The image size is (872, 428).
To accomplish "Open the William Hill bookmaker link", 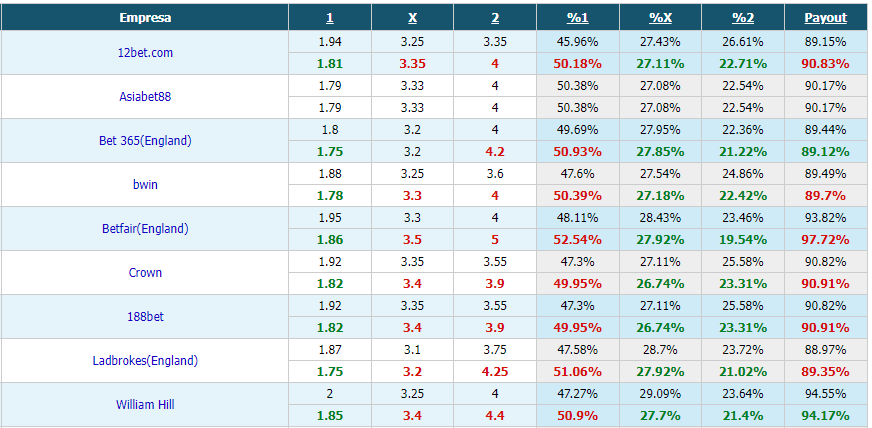I will pos(145,405).
